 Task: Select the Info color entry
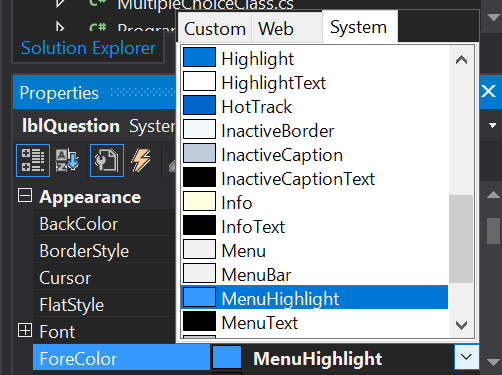tap(315, 203)
